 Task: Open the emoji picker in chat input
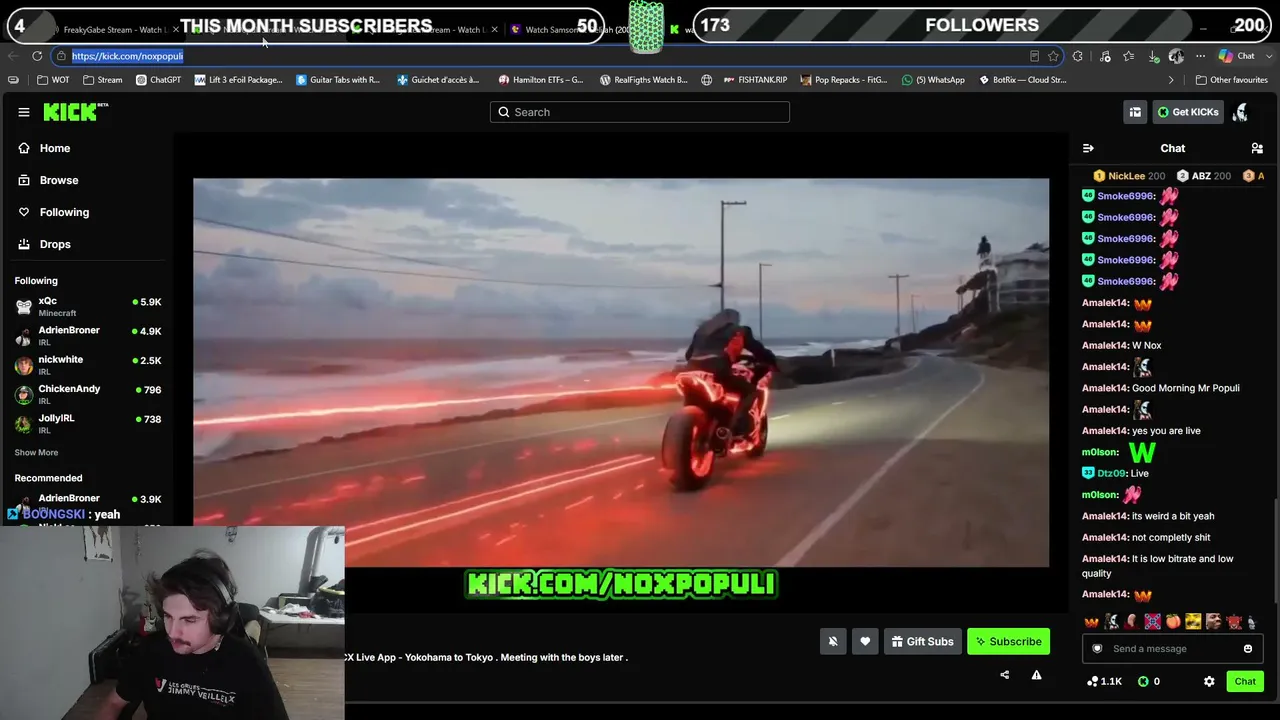click(1248, 649)
